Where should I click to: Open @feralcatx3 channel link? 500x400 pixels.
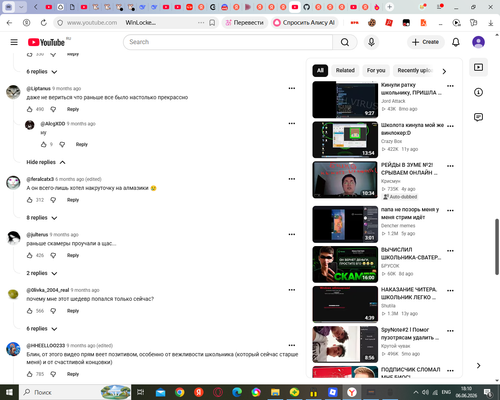[x=40, y=179]
